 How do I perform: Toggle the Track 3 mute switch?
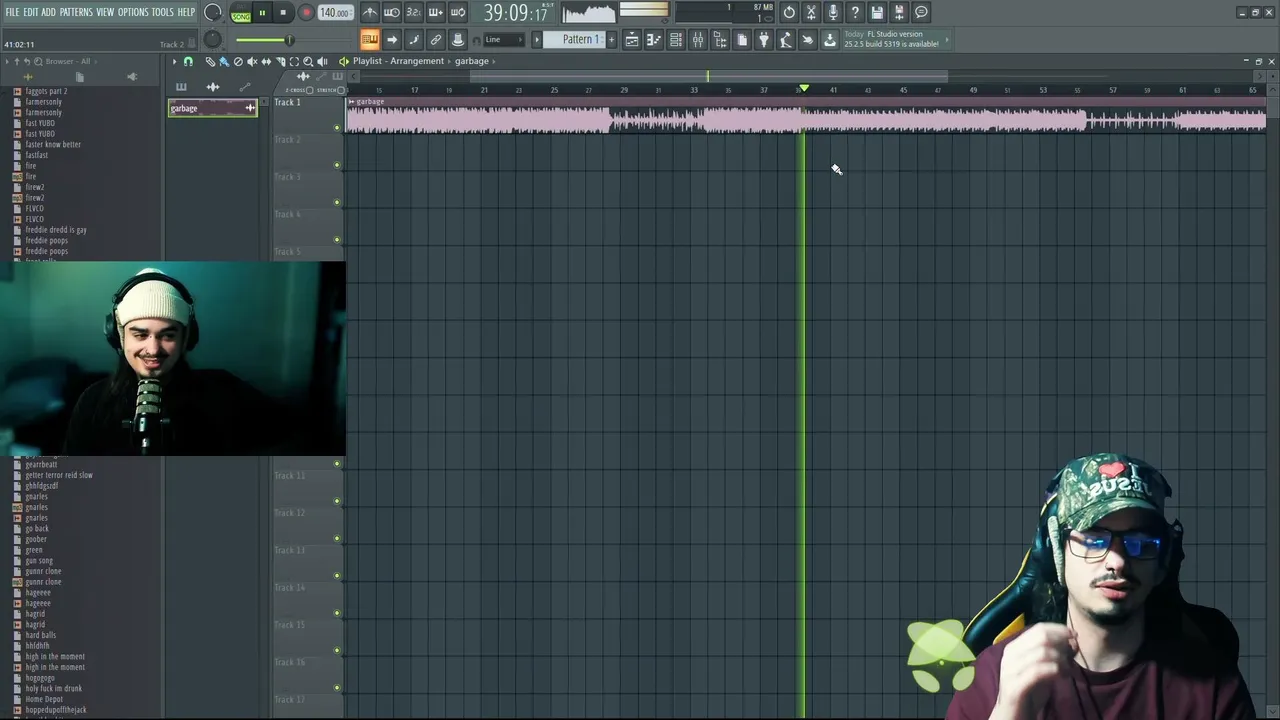[337, 203]
